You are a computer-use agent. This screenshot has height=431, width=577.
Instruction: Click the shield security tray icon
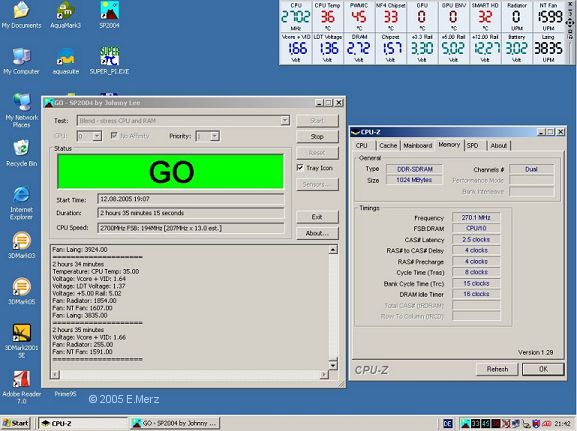click(x=536, y=424)
